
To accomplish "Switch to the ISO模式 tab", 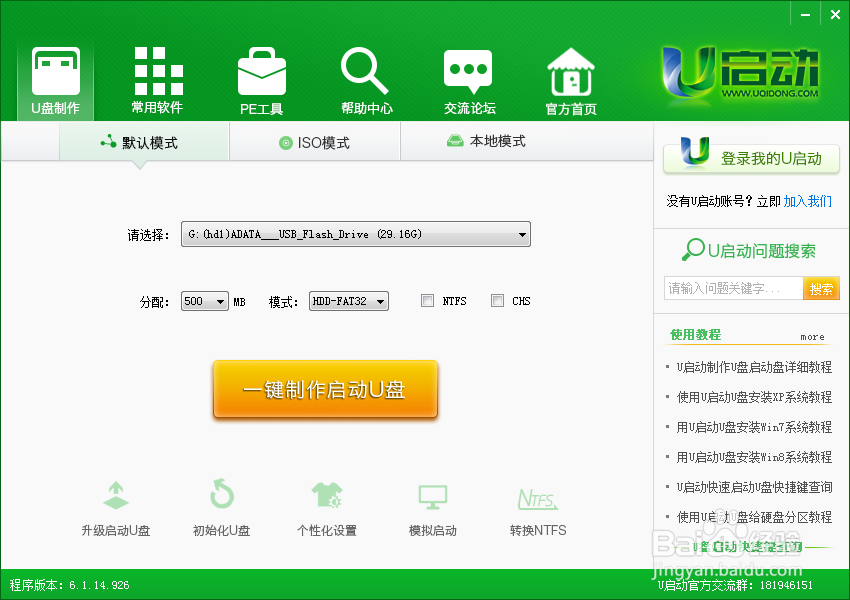I will pos(315,143).
